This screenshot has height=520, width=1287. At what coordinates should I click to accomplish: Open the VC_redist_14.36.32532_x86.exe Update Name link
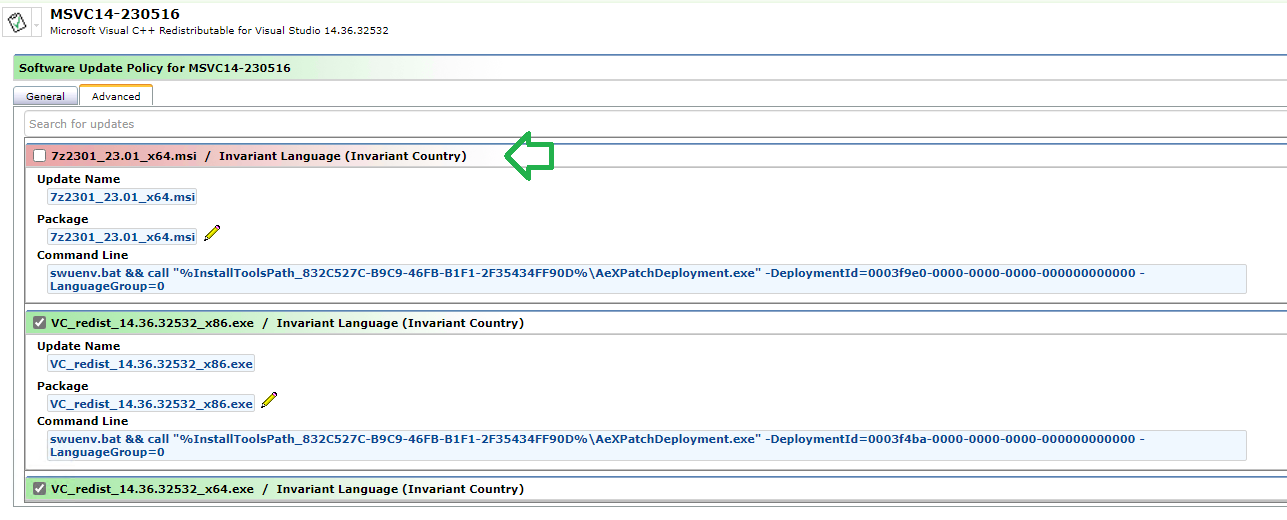coord(151,364)
